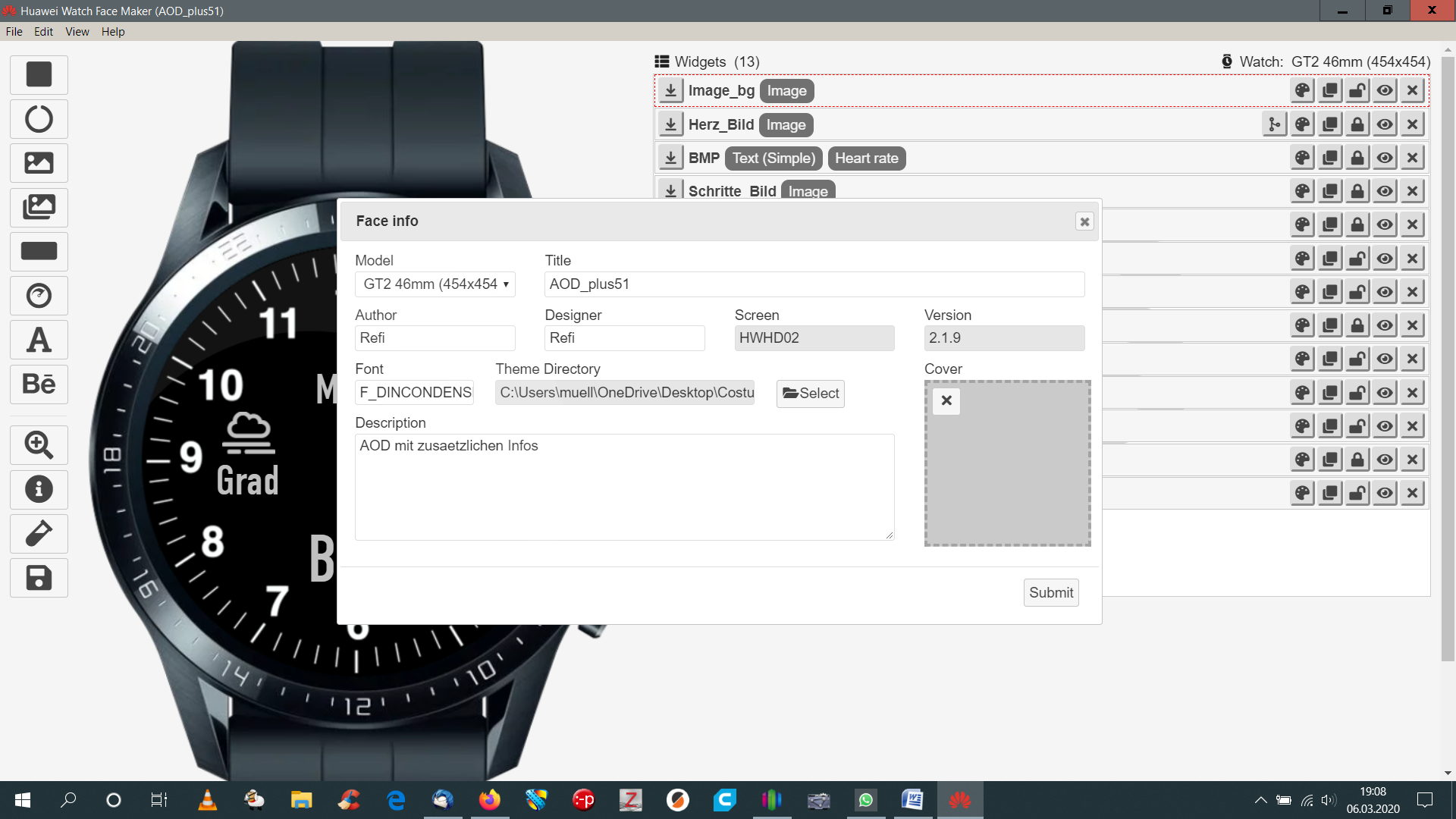The width and height of the screenshot is (1456, 819).
Task: Click Select to choose theme directory
Action: pyautogui.click(x=811, y=394)
